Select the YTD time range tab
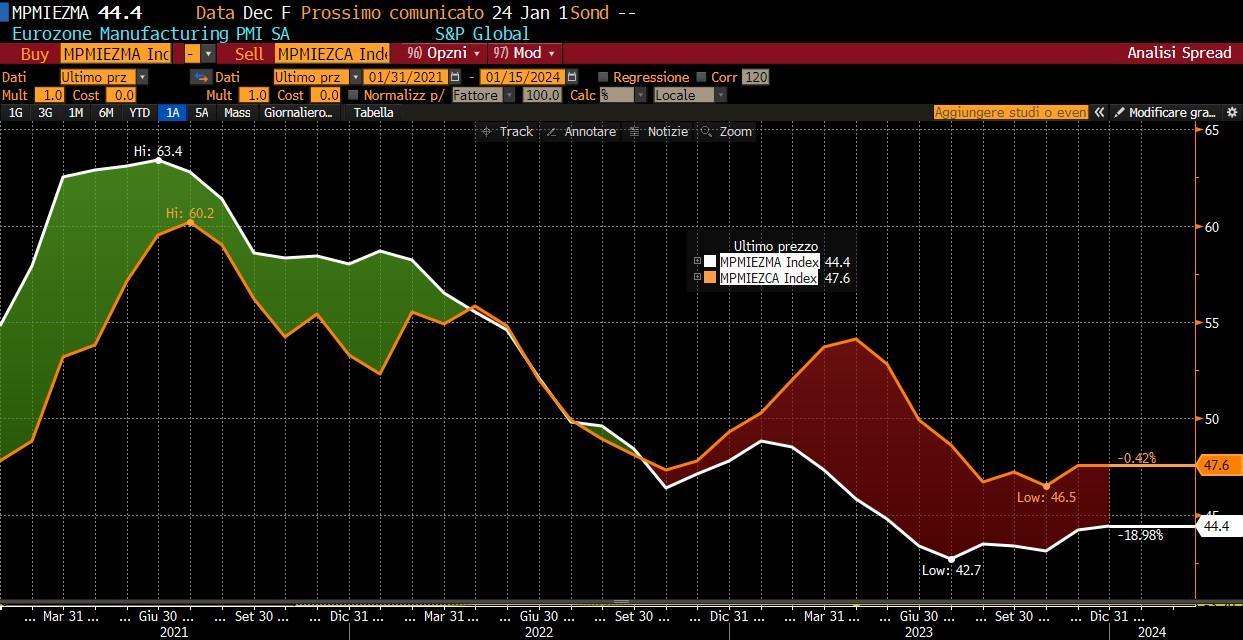1243x640 pixels. click(140, 113)
